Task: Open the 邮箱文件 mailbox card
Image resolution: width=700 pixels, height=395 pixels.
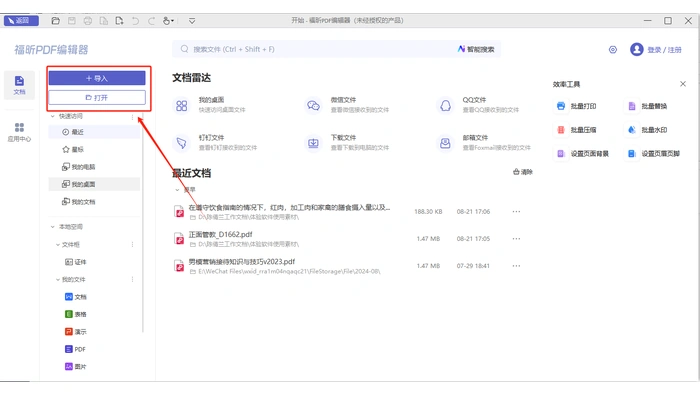Action: tap(484, 143)
